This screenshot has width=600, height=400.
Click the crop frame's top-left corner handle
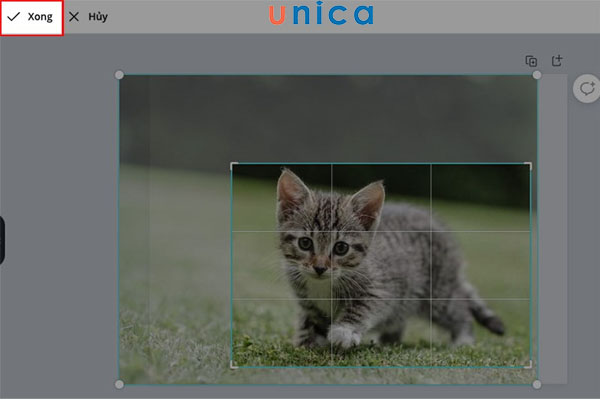click(x=233, y=165)
